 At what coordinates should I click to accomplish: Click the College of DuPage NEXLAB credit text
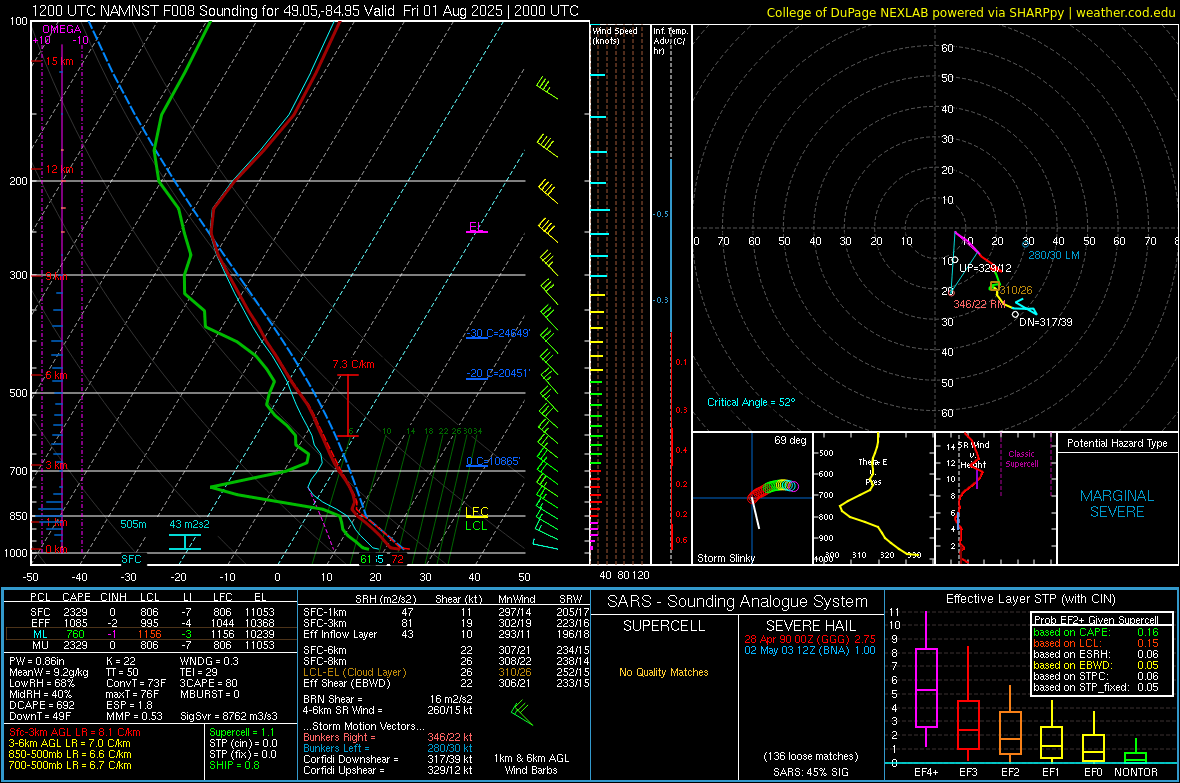(x=970, y=12)
